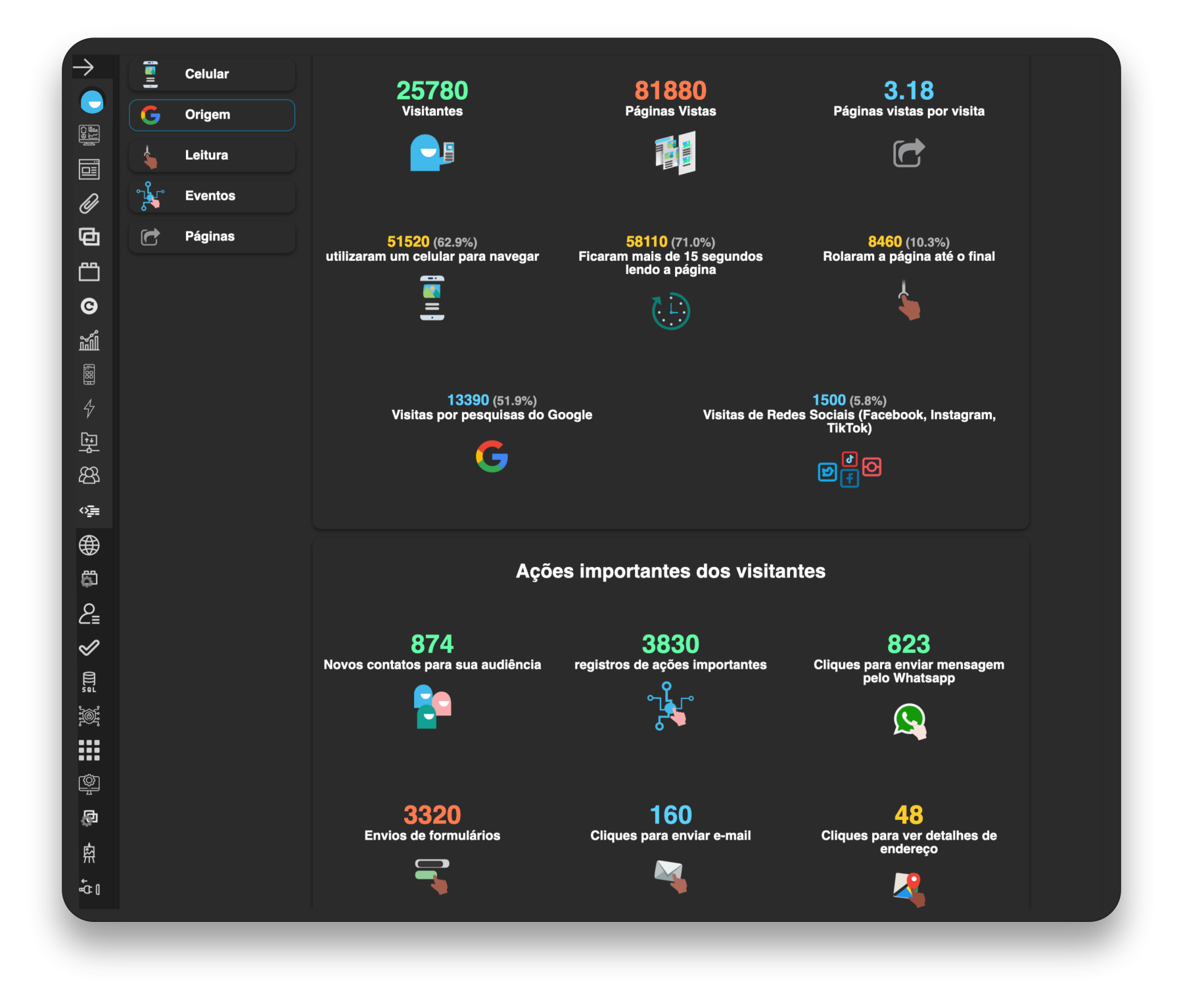This screenshot has width=1183, height=1008.
Task: Click the checkmark icon in sidebar
Action: (89, 648)
